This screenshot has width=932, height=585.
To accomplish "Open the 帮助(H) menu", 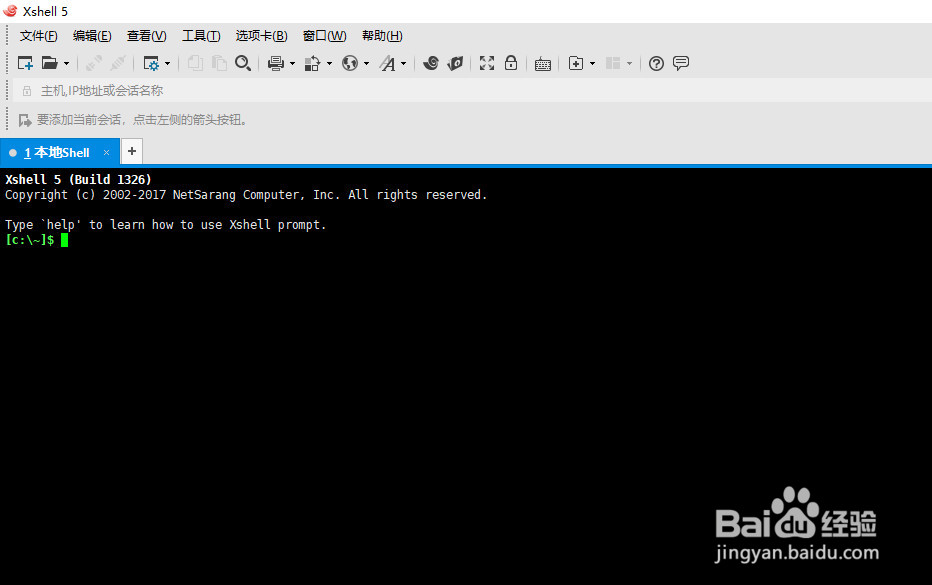I will tap(382, 36).
